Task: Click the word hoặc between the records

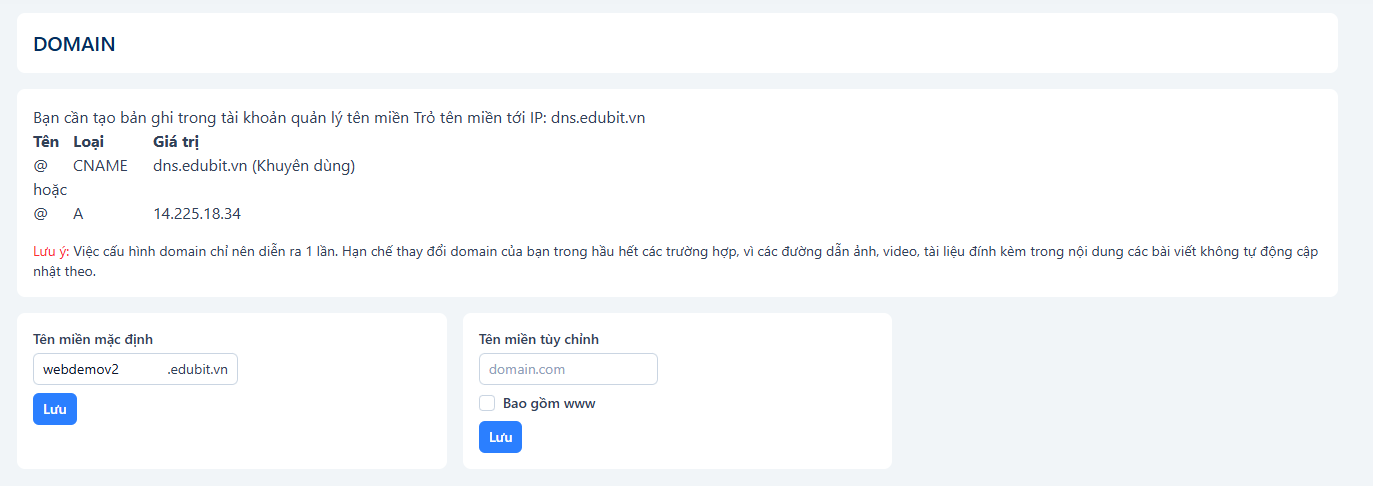Action: pyautogui.click(x=50, y=190)
